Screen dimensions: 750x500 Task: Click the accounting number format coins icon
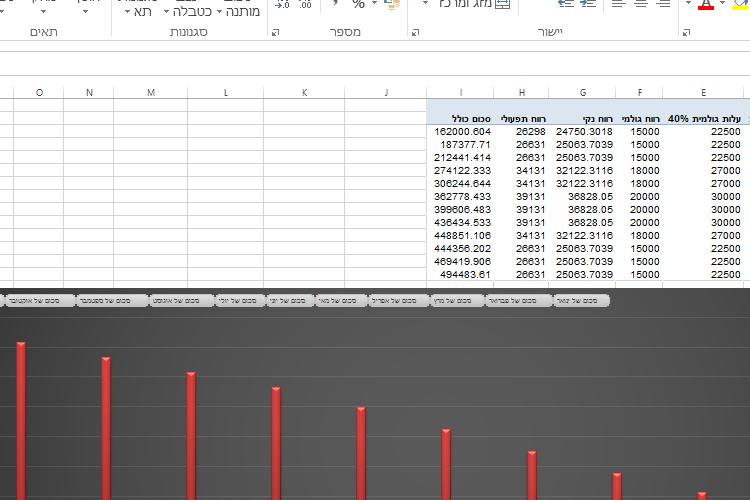point(392,4)
